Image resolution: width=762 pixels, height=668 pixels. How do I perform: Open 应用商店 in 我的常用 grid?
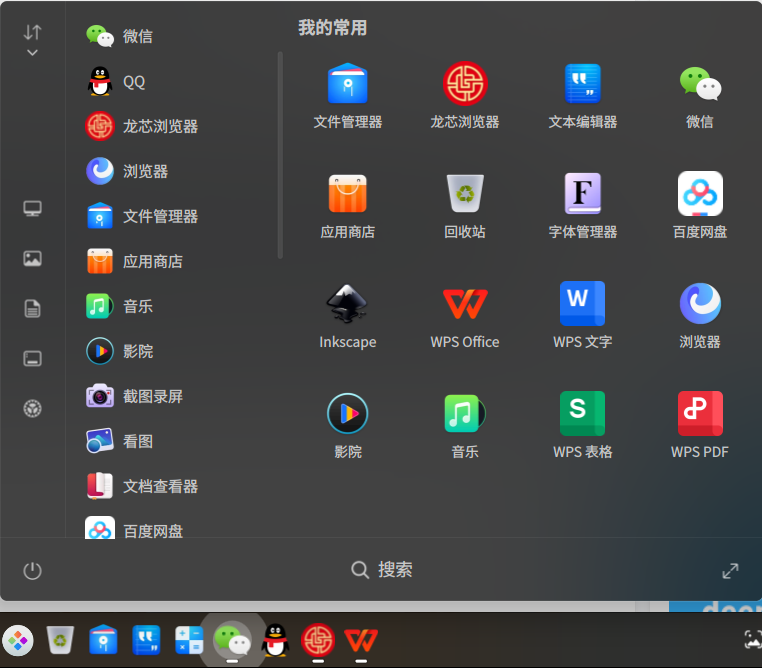tap(347, 206)
